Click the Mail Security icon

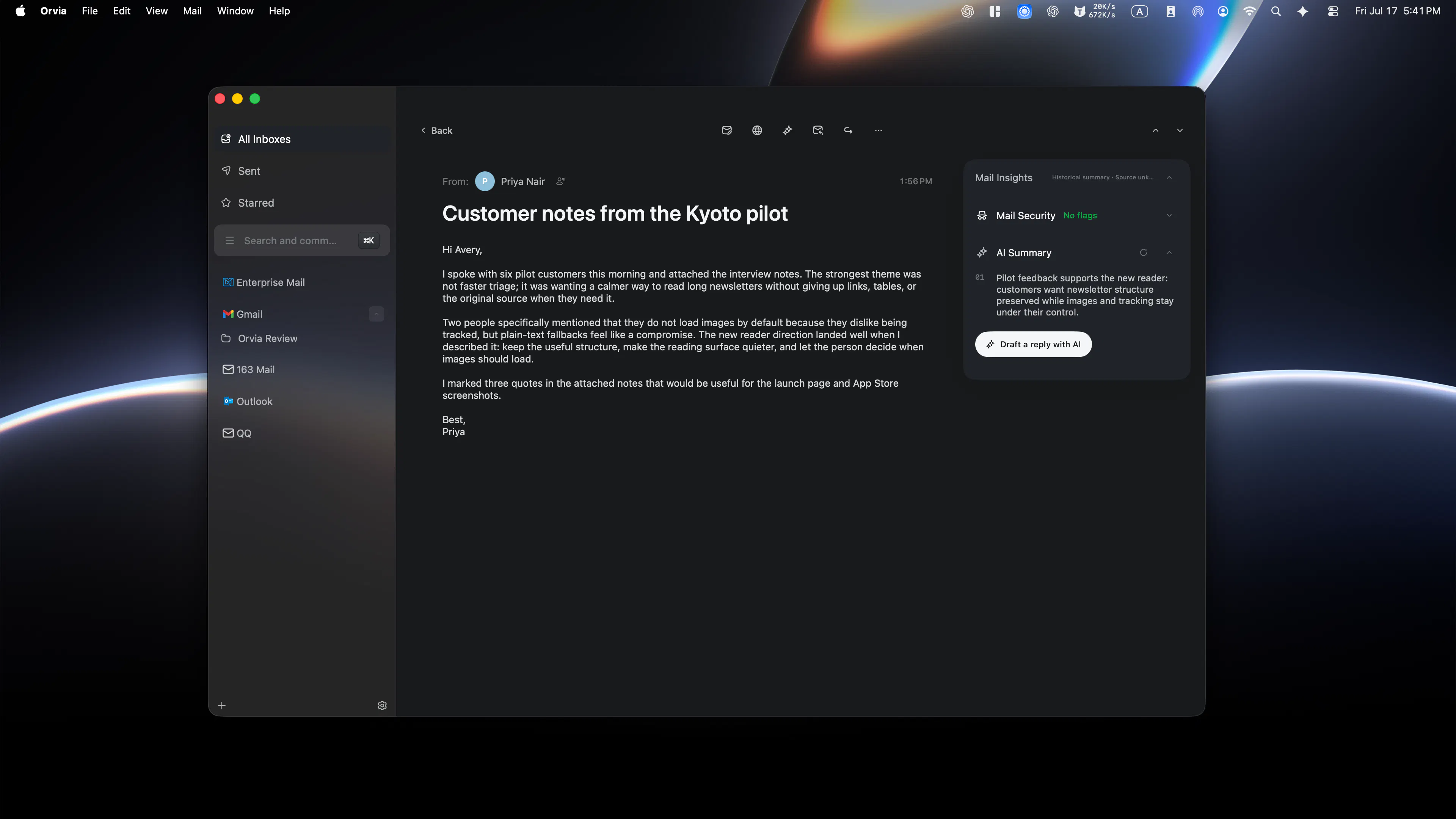coord(982,215)
